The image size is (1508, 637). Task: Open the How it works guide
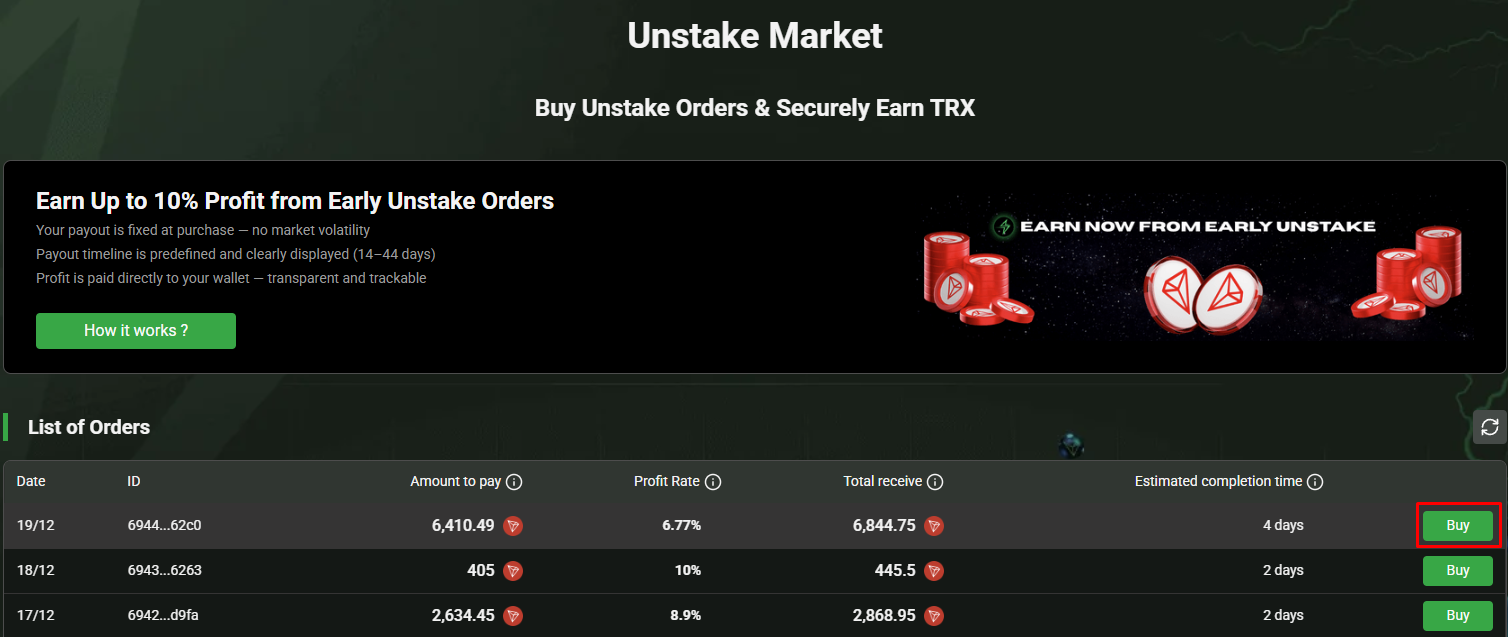(x=136, y=331)
